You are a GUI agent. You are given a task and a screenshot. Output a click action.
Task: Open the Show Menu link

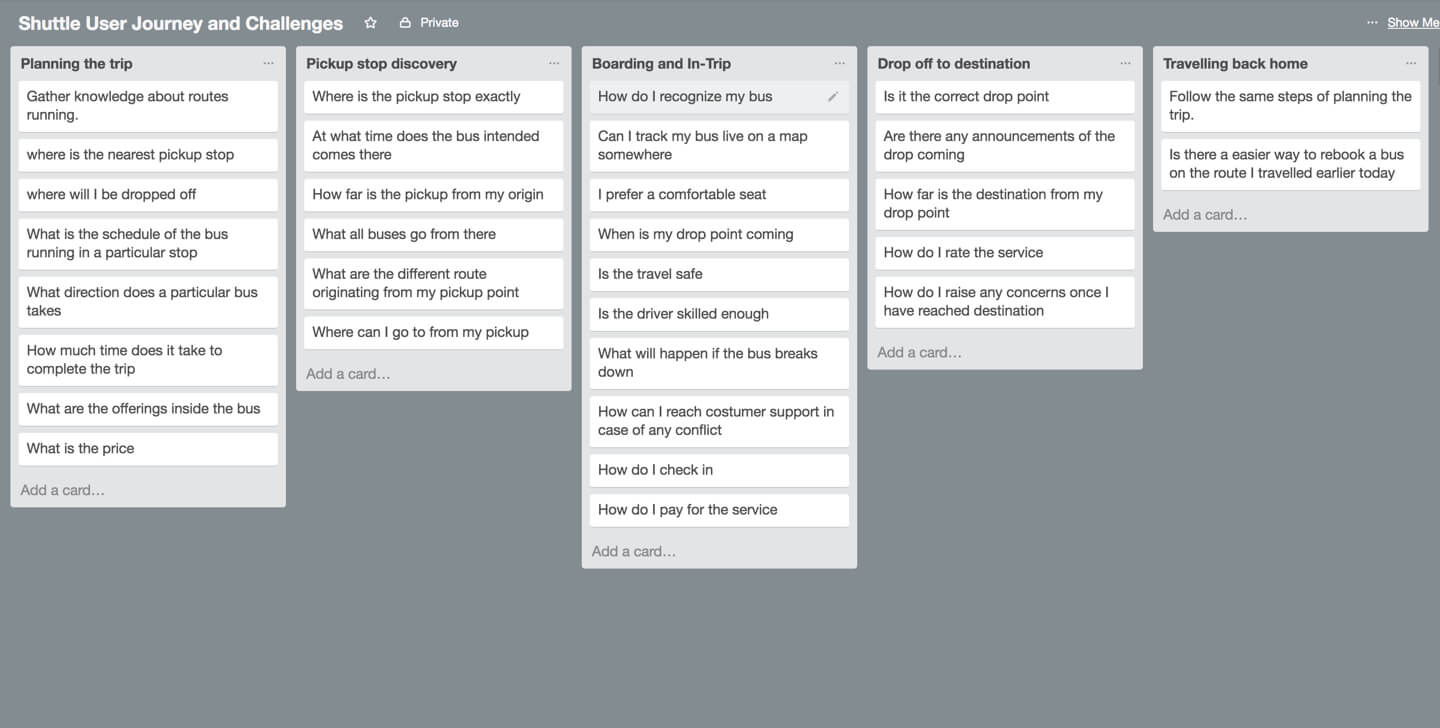[x=1413, y=22]
